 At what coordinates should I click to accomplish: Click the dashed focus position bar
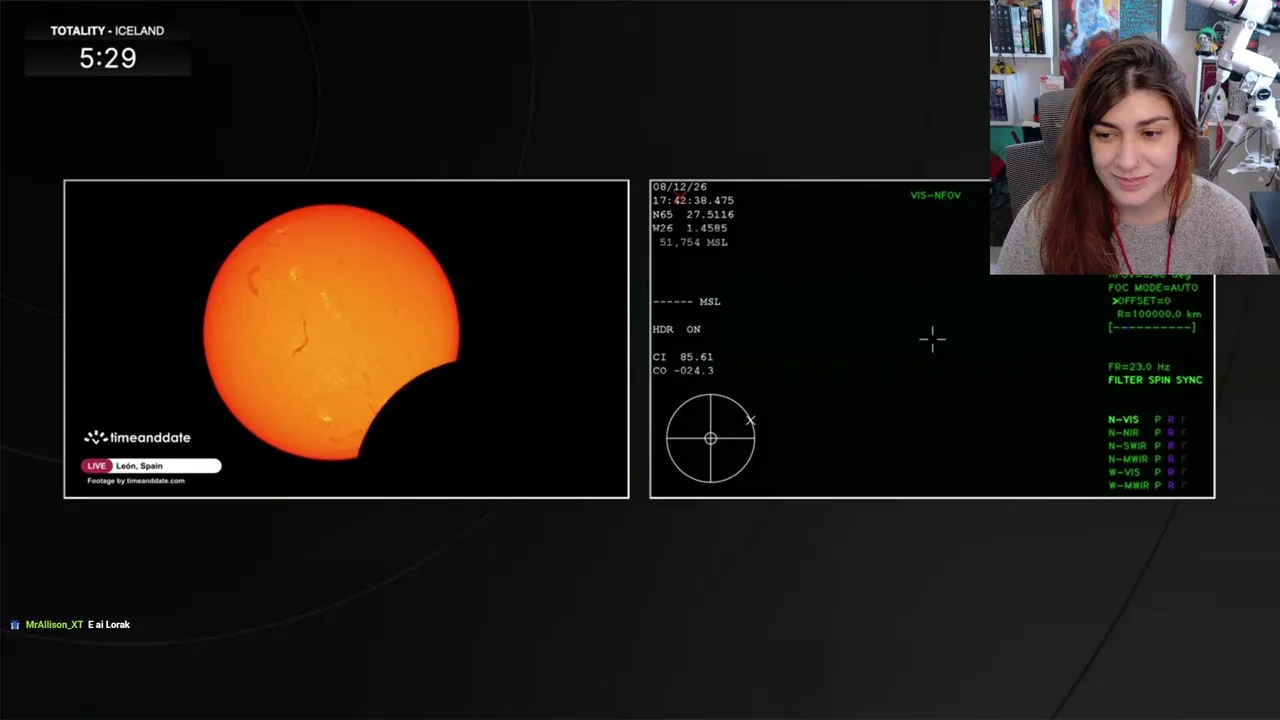tap(1152, 327)
